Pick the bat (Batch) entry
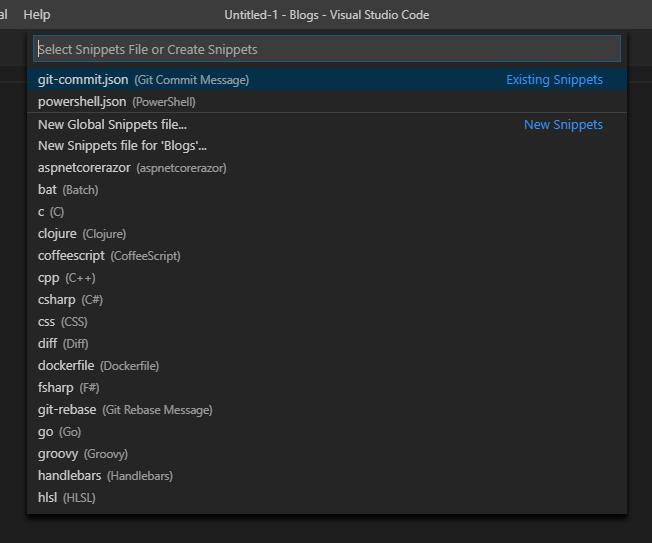The image size is (652, 543). pyautogui.click(x=327, y=190)
